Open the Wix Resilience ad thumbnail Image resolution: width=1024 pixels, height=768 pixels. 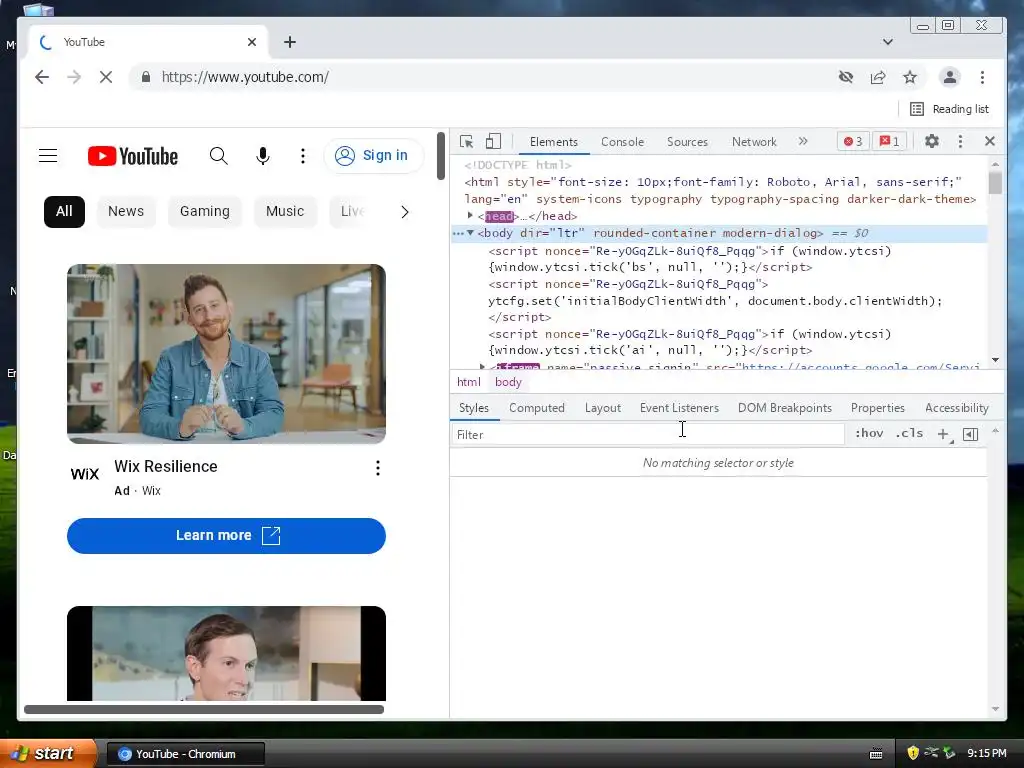pyautogui.click(x=226, y=353)
